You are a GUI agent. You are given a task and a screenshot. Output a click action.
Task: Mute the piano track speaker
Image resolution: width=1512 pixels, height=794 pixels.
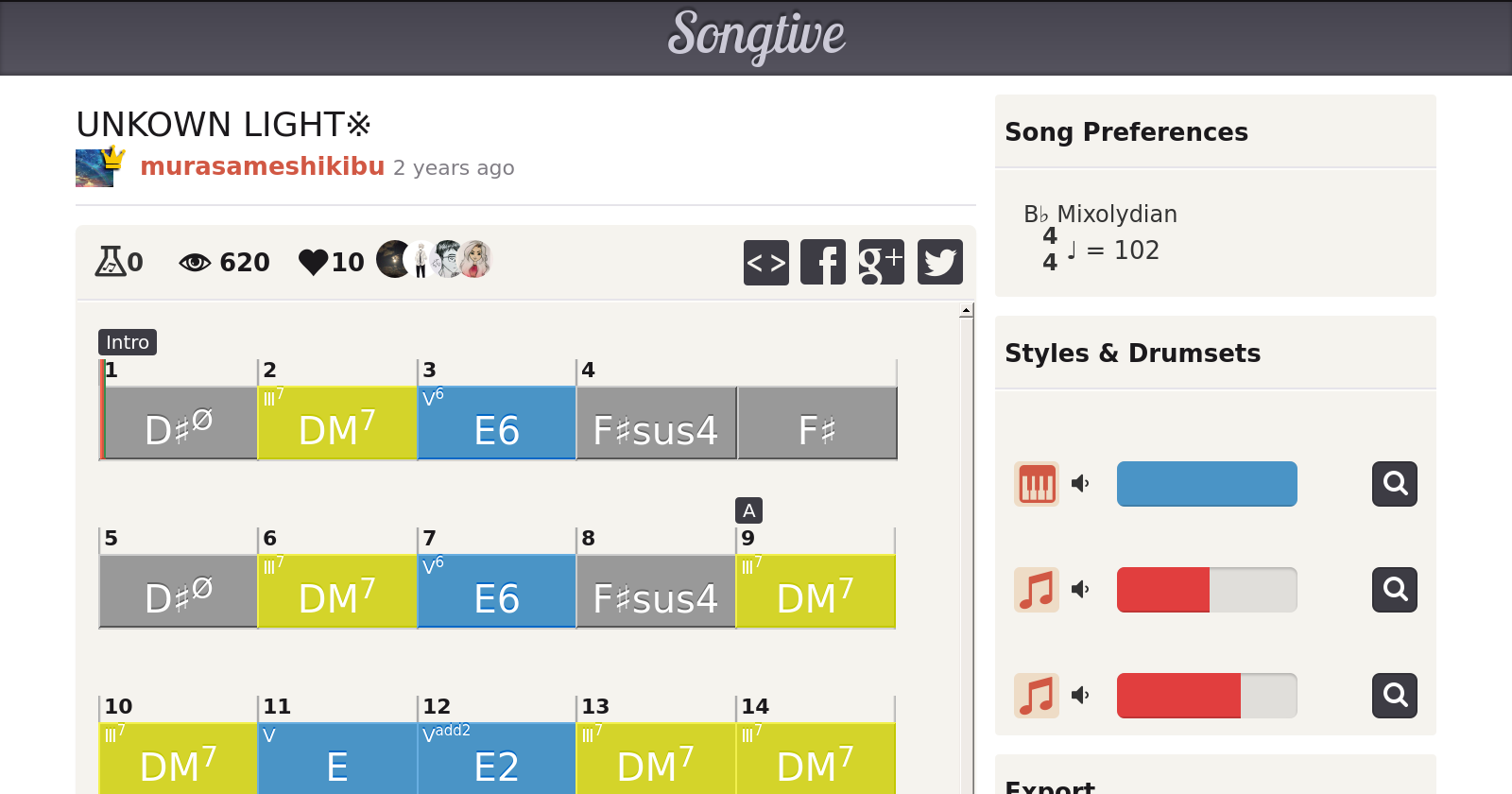coord(1080,484)
